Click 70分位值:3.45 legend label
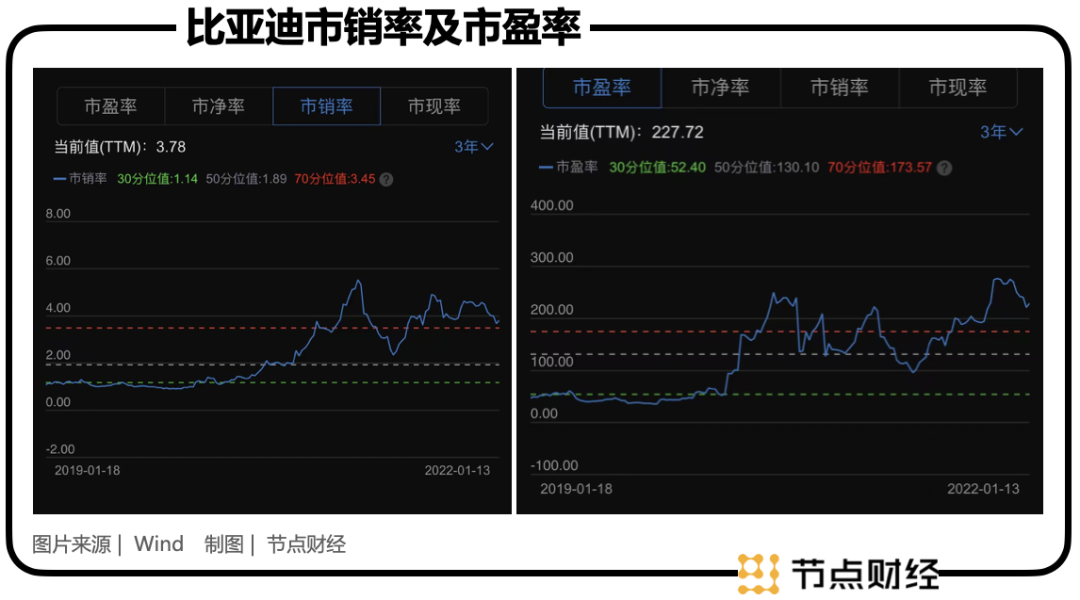1080x600 pixels. pyautogui.click(x=335, y=179)
